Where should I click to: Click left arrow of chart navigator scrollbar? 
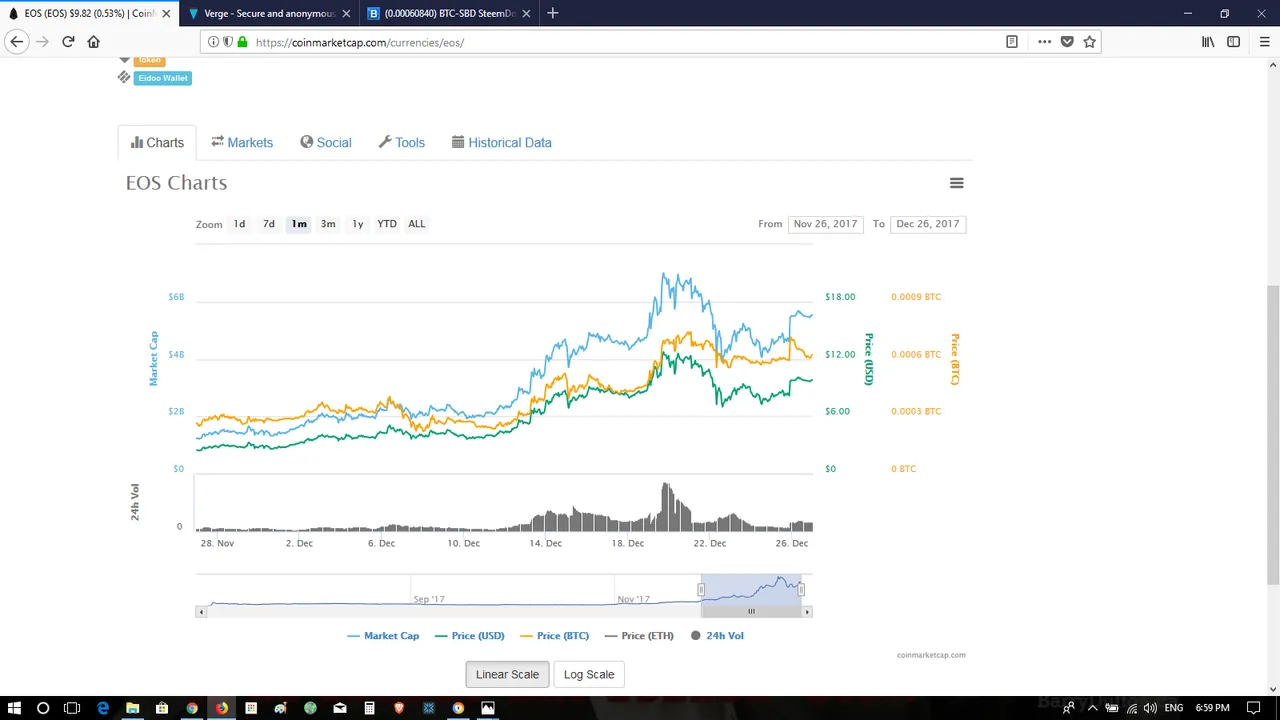coord(201,611)
